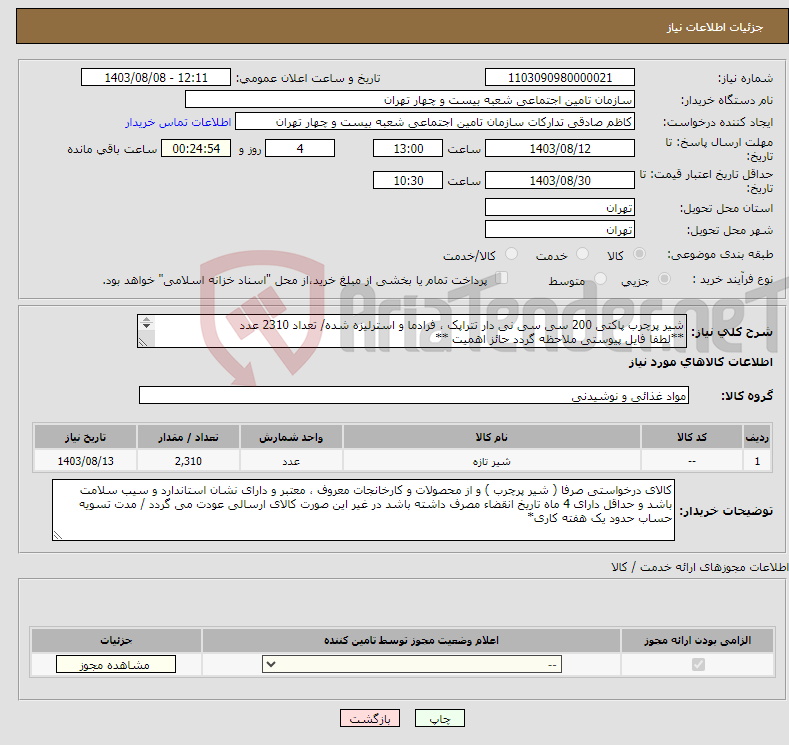Select the جزیی purchase type radio
The height and width of the screenshot is (745, 789).
664,278
